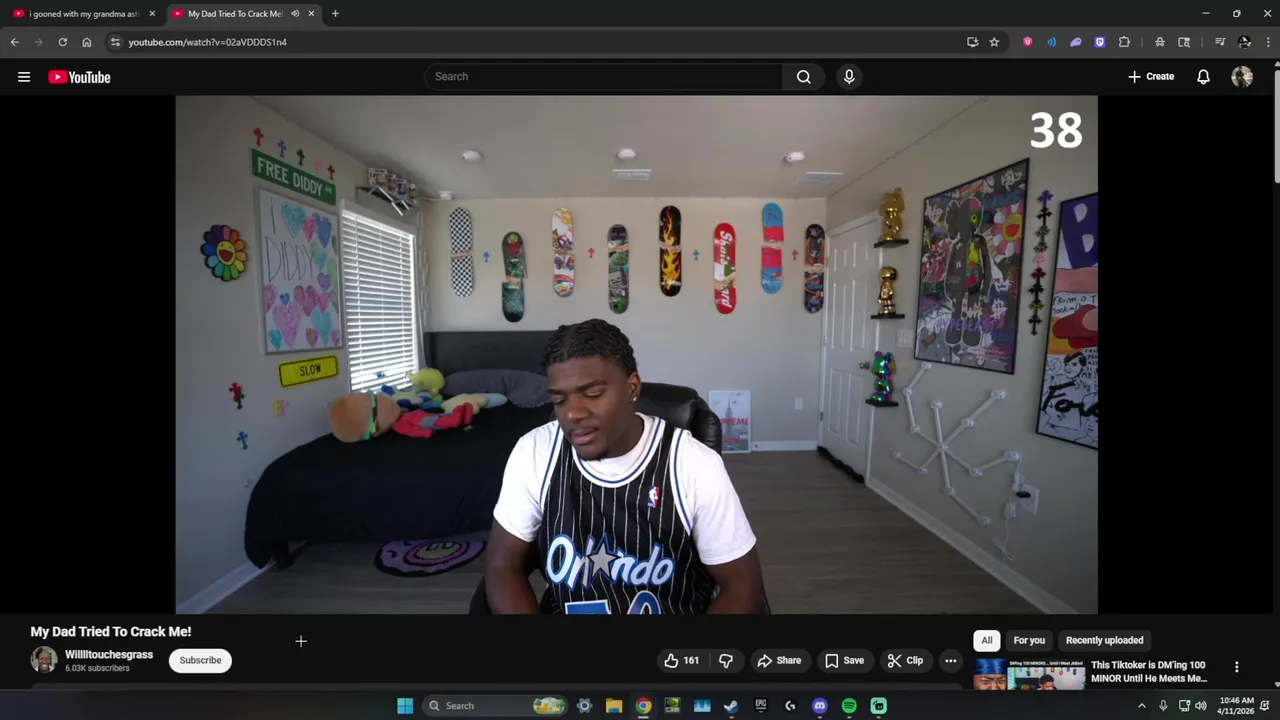Dislike the video with thumbs down
Screen dimensions: 1280x720
726,661
